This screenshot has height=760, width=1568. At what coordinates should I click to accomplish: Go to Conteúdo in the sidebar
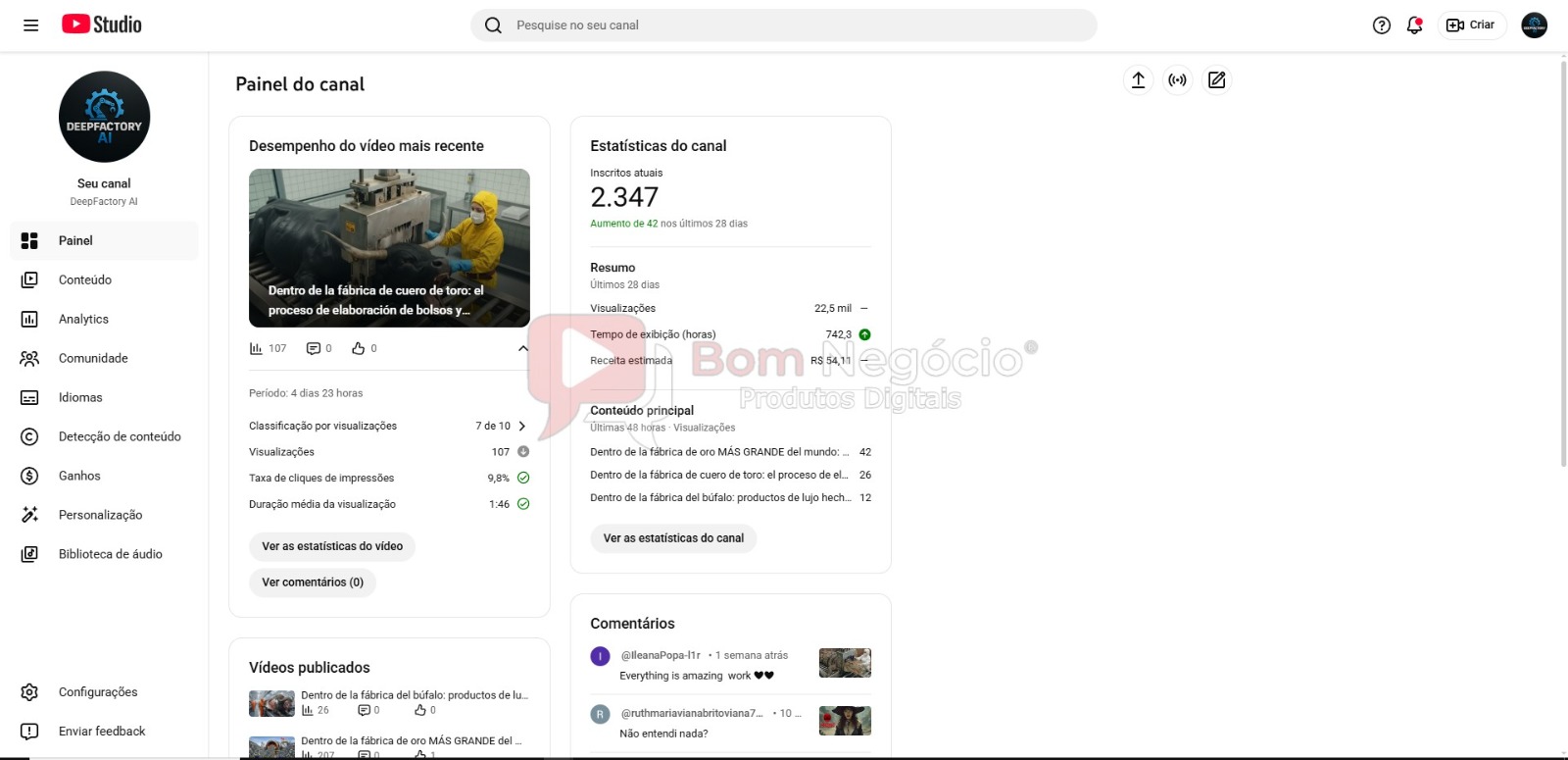pyautogui.click(x=84, y=279)
